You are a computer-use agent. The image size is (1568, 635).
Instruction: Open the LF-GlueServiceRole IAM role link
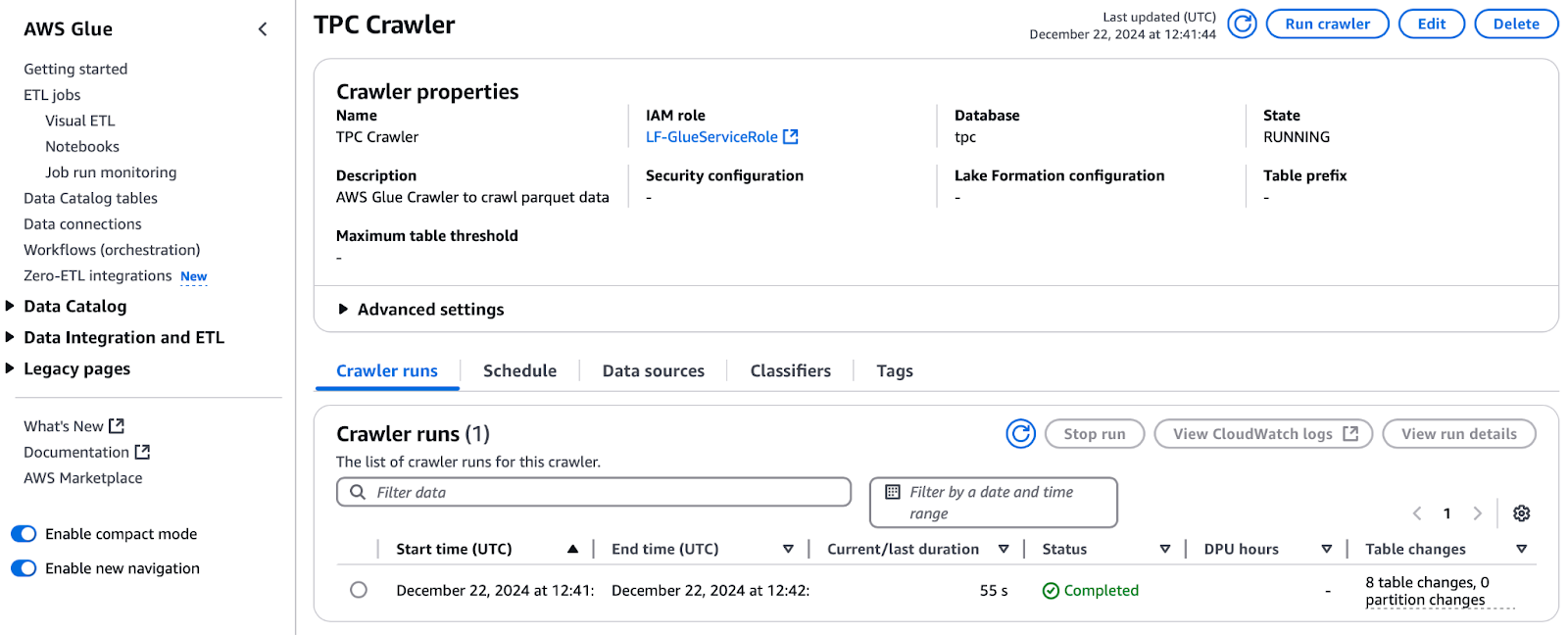(x=711, y=137)
